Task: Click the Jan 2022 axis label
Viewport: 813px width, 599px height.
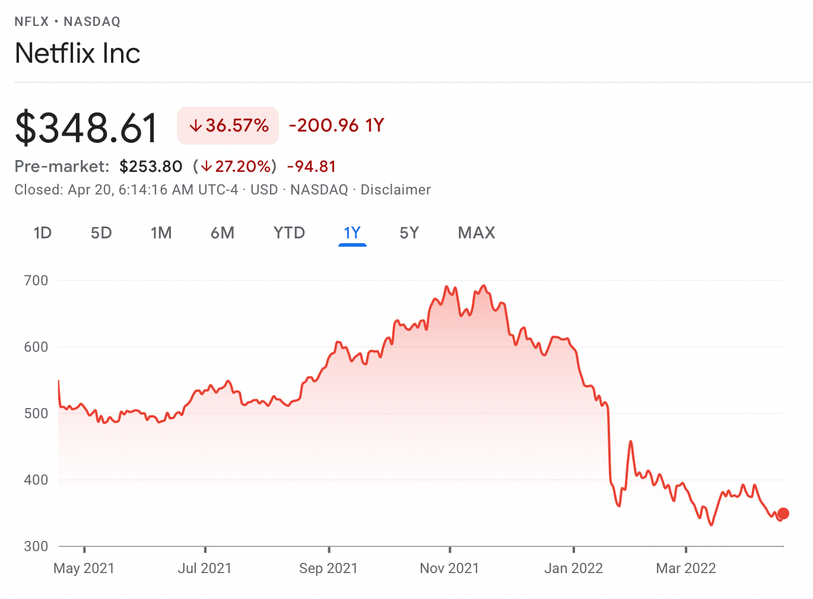Action: pos(574,568)
